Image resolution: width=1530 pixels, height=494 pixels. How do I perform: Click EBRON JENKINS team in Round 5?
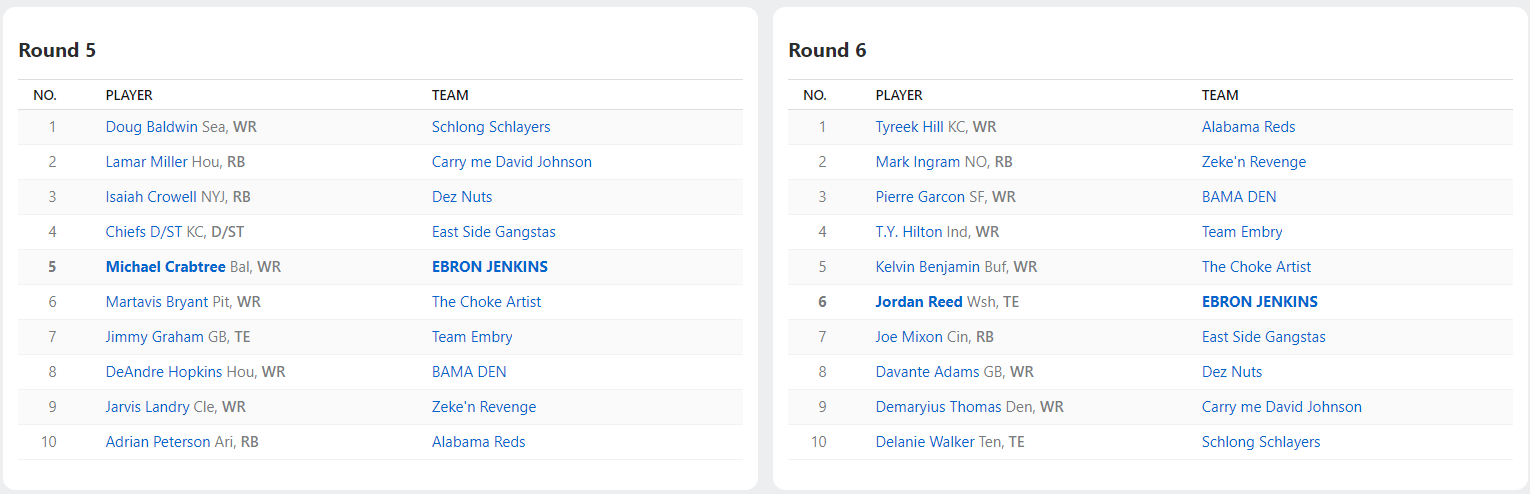pyautogui.click(x=489, y=267)
